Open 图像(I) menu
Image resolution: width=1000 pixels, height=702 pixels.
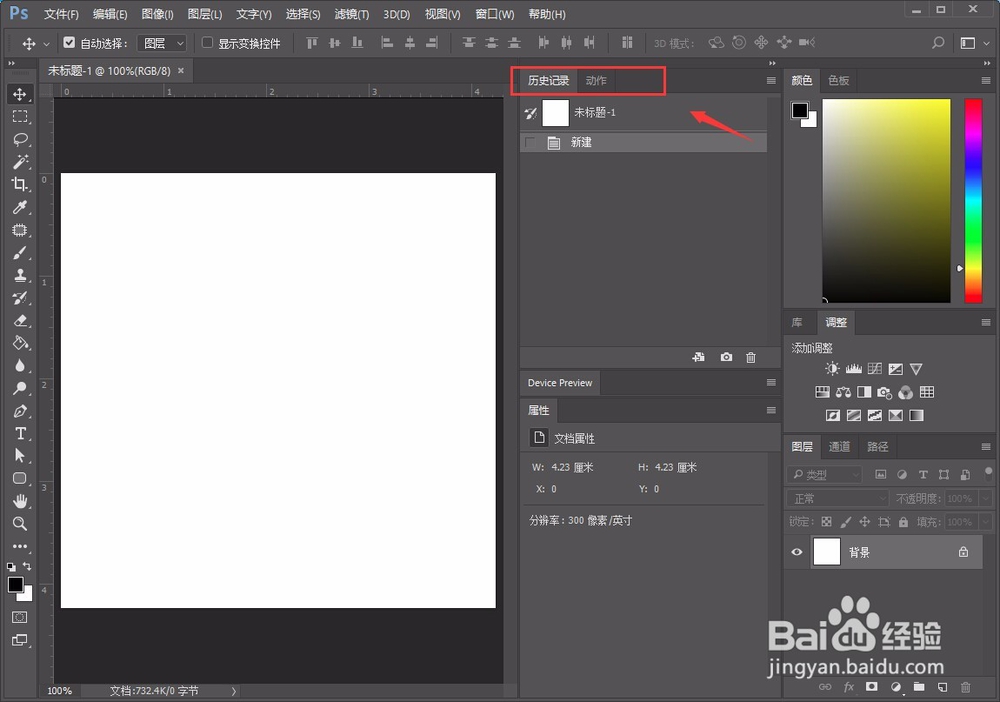pos(158,14)
